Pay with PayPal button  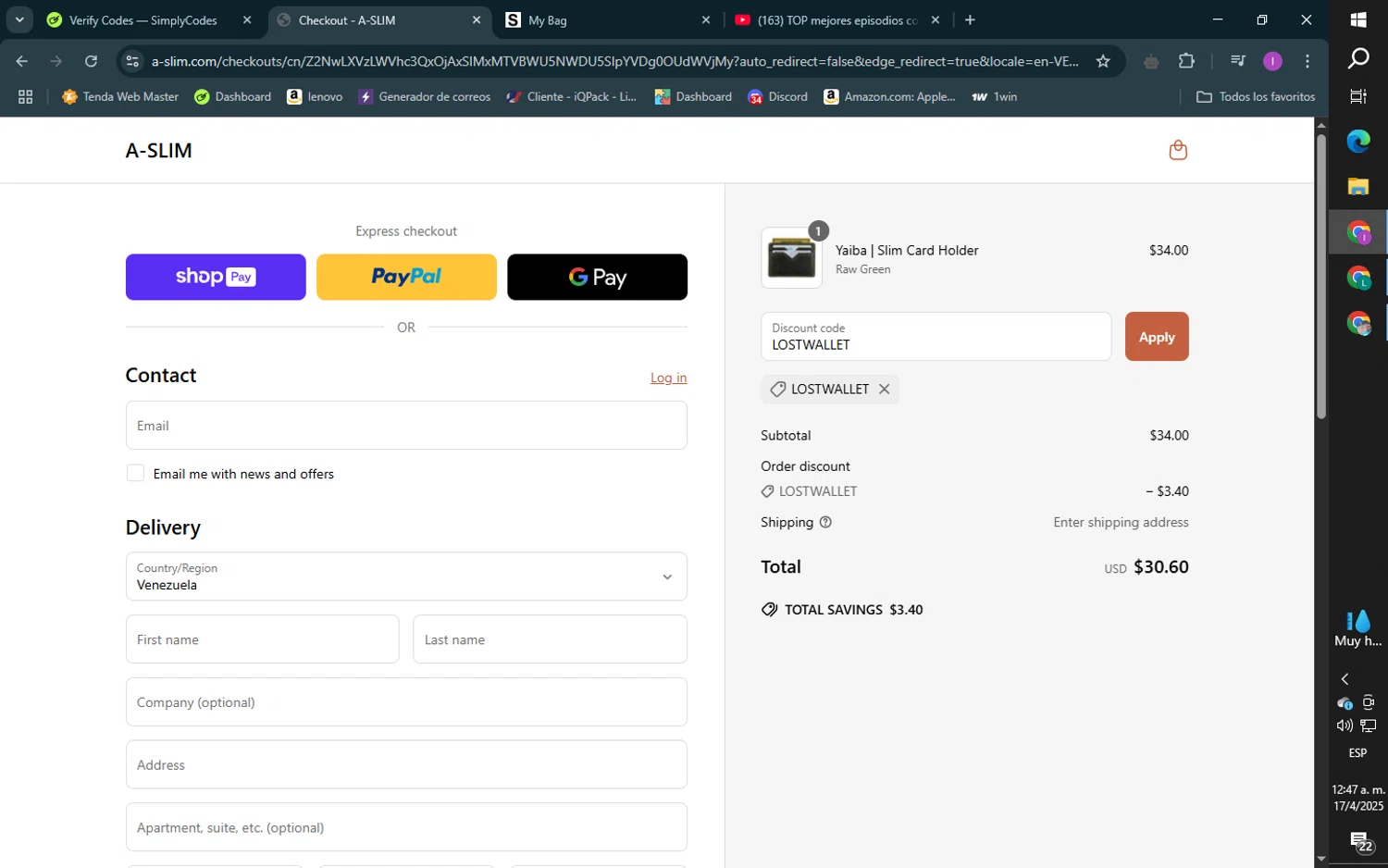tap(406, 277)
